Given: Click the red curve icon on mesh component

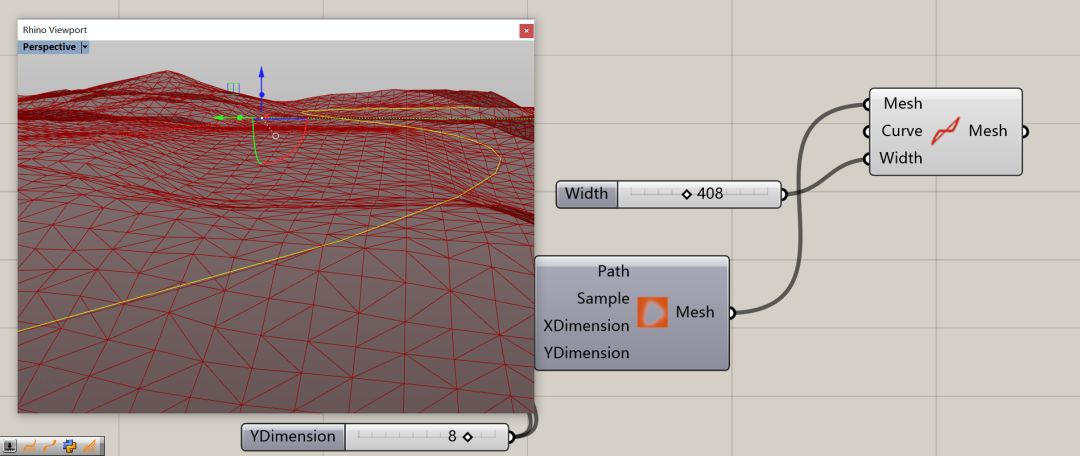Looking at the screenshot, I should (x=946, y=131).
